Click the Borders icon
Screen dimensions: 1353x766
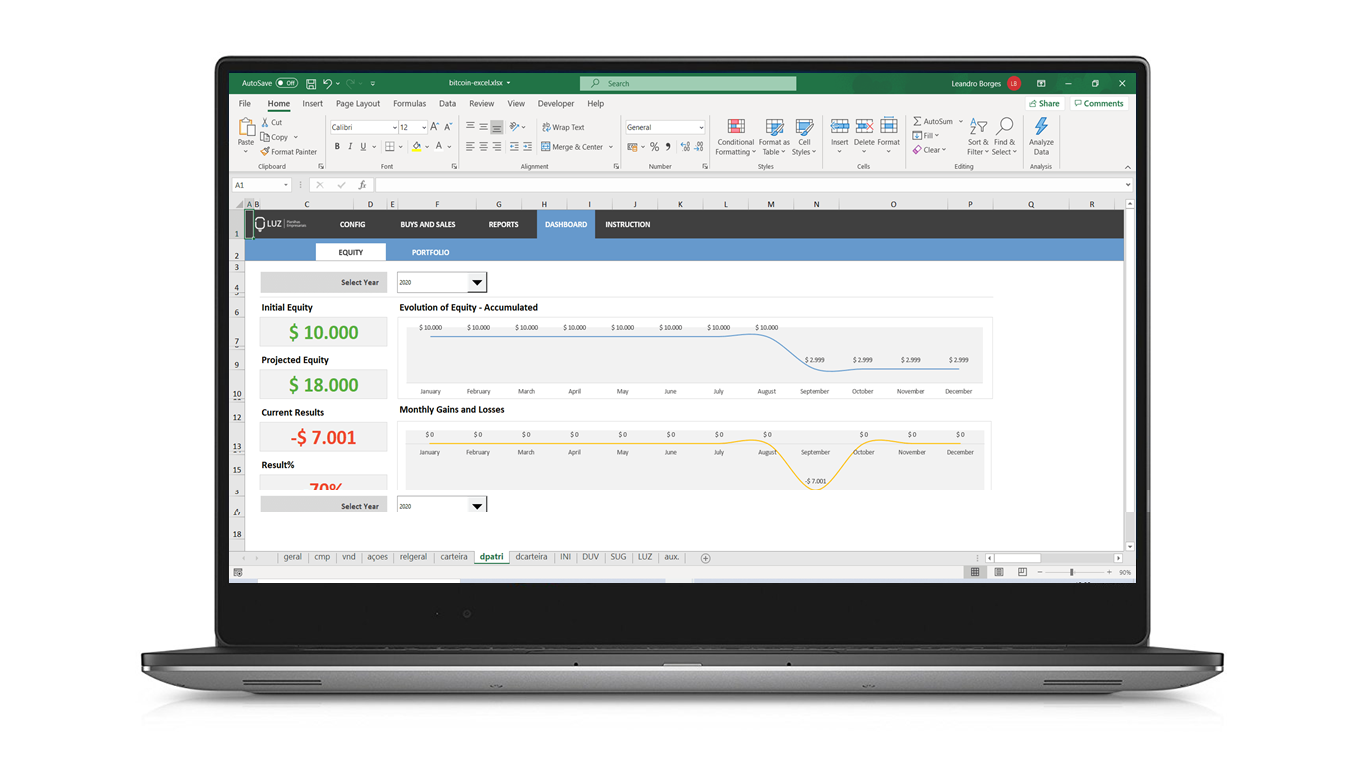click(389, 147)
